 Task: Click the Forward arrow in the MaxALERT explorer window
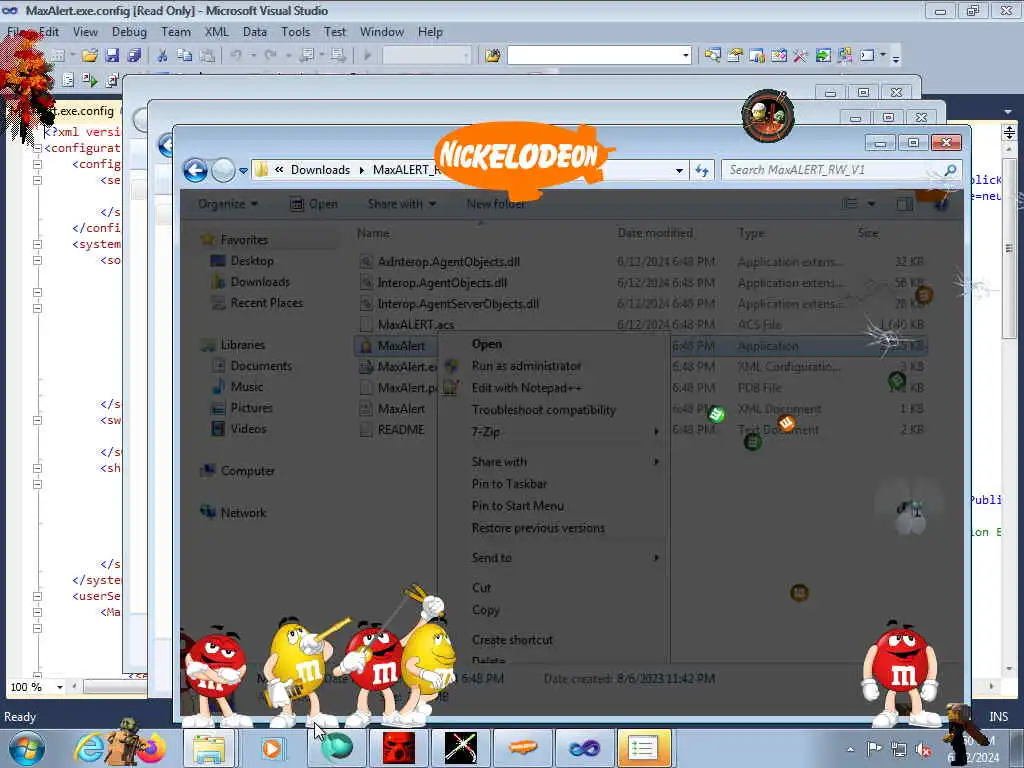pos(223,170)
